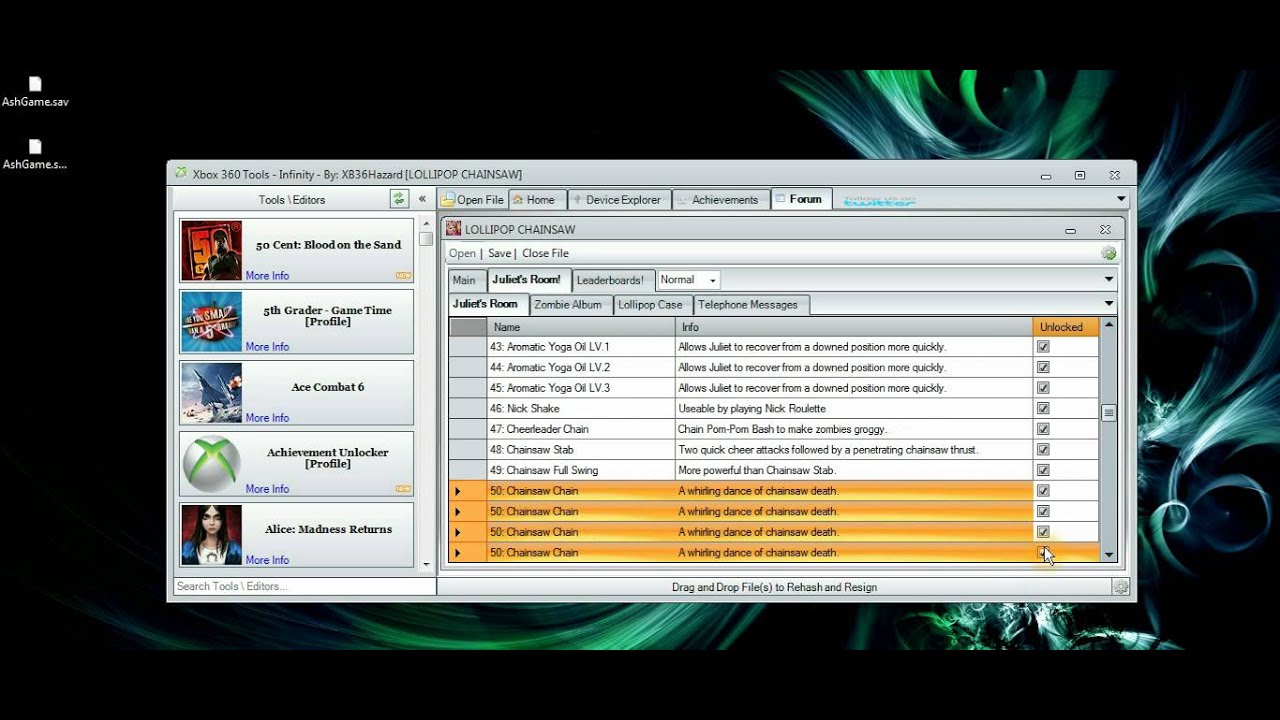Switch to the Home tab
Image resolution: width=1280 pixels, height=720 pixels.
pos(537,200)
